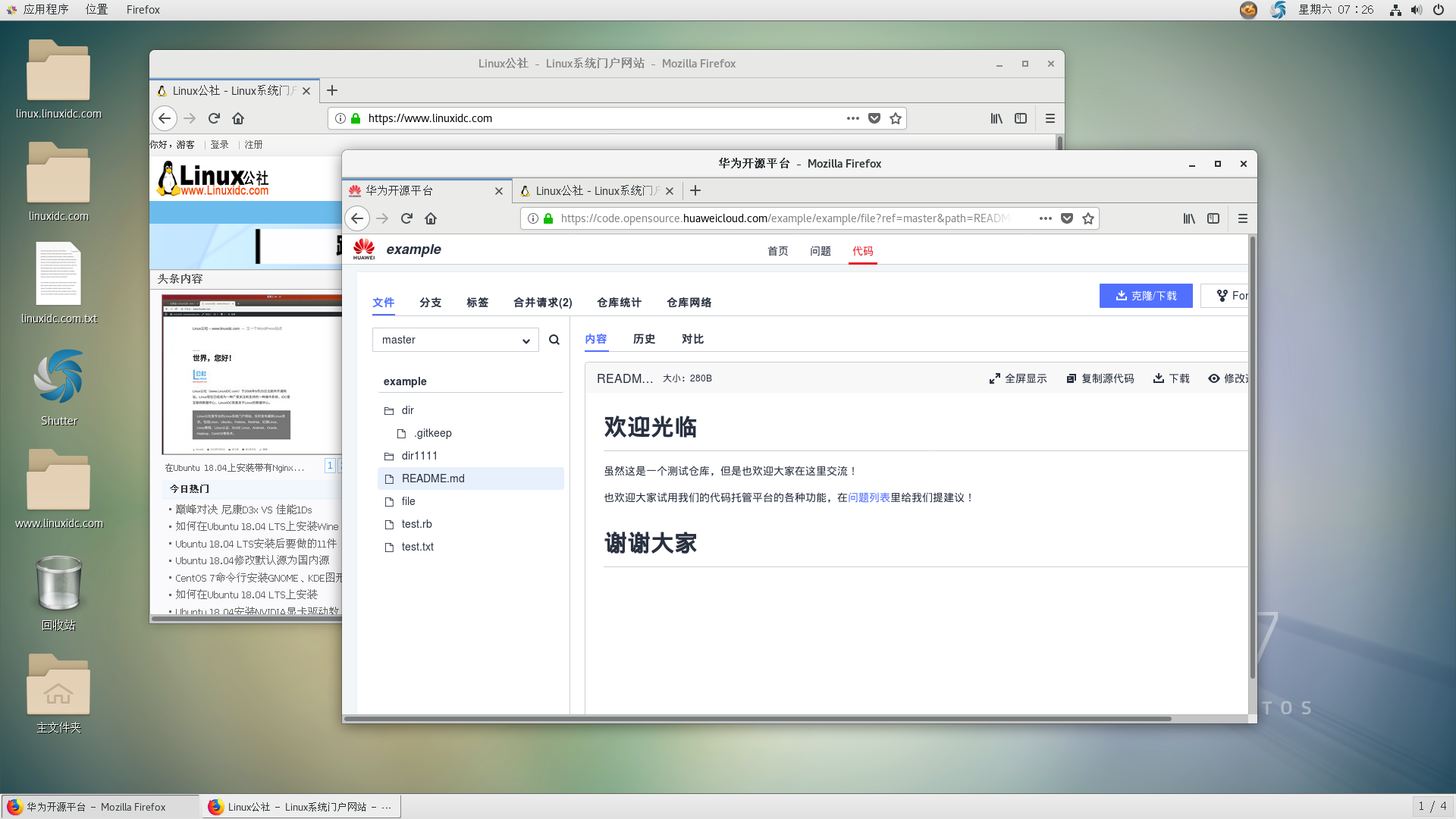Bookmark the Huawei page with star icon

tap(1088, 218)
